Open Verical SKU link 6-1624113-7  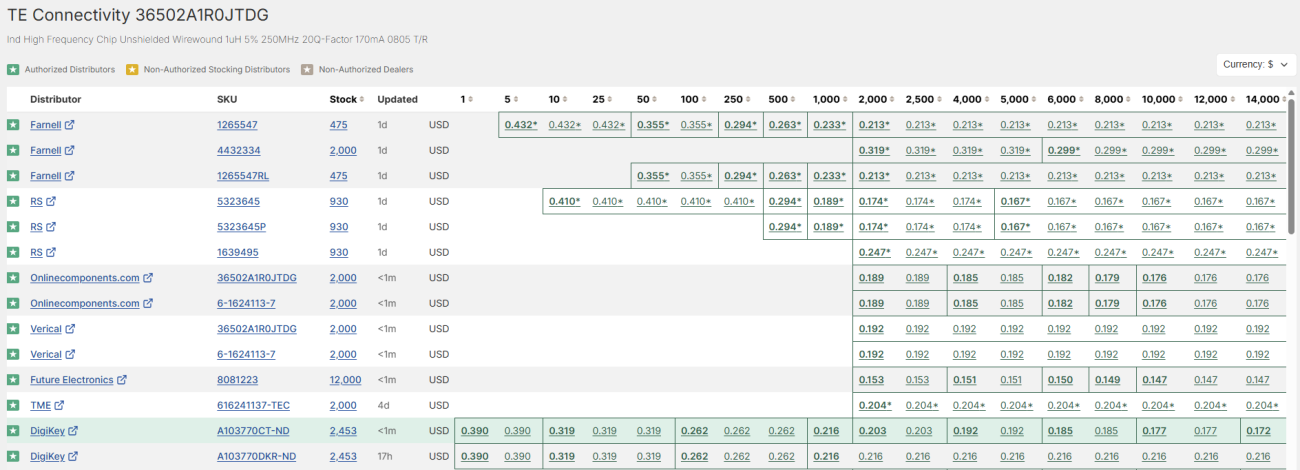246,354
